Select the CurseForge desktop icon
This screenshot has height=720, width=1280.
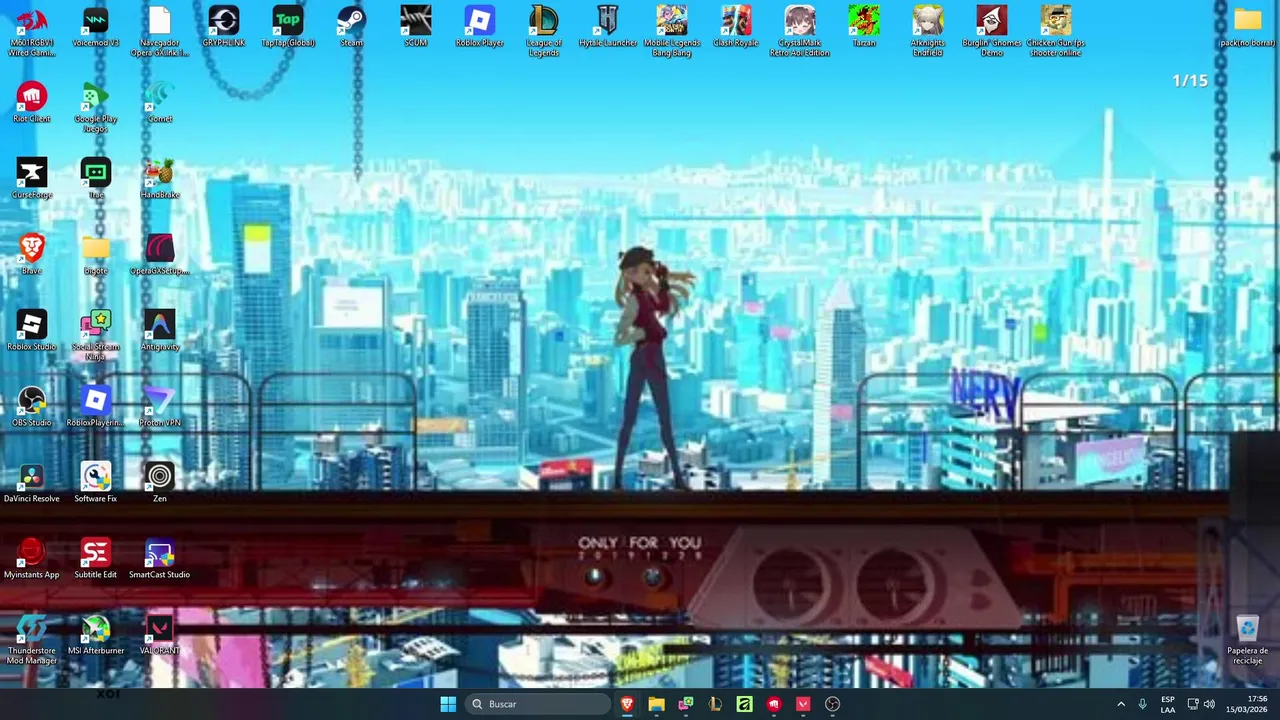[x=32, y=180]
